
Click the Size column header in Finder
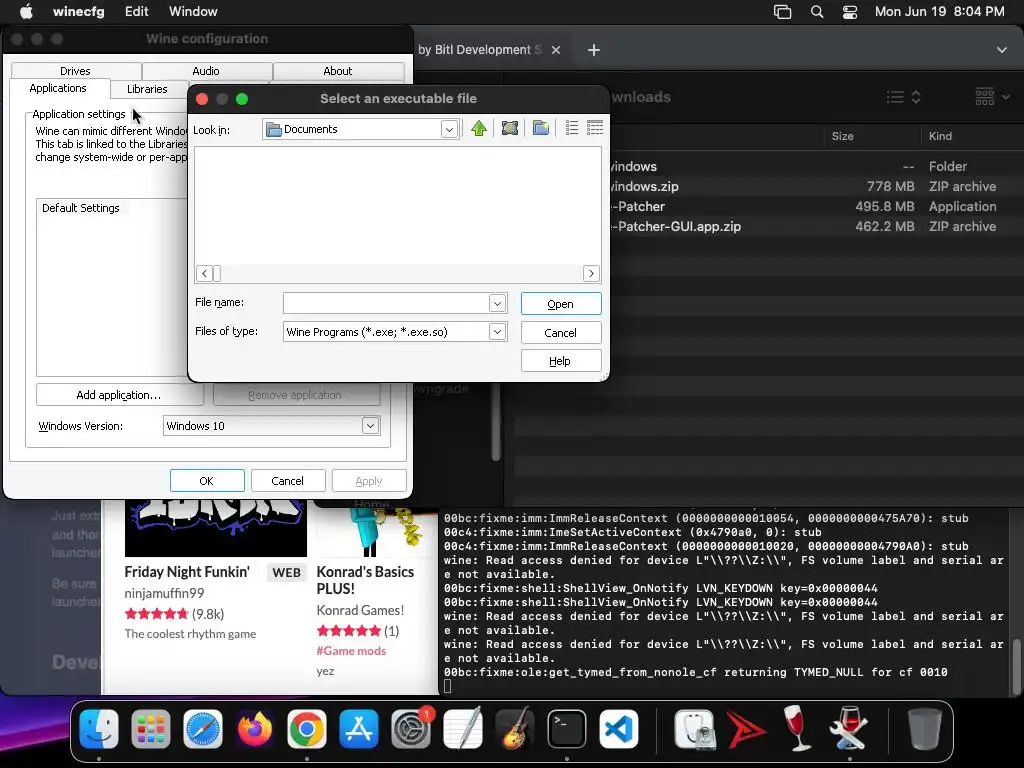(x=842, y=136)
